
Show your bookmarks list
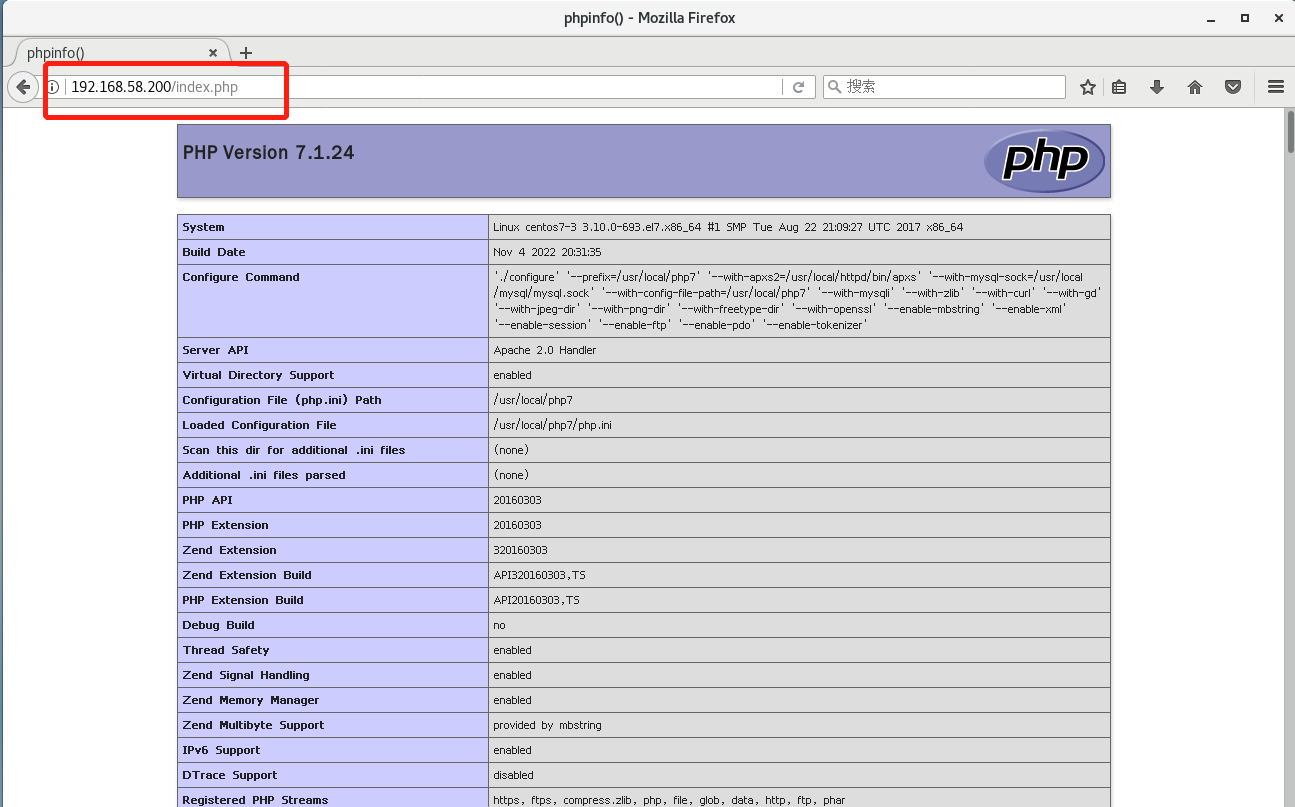pos(1119,87)
